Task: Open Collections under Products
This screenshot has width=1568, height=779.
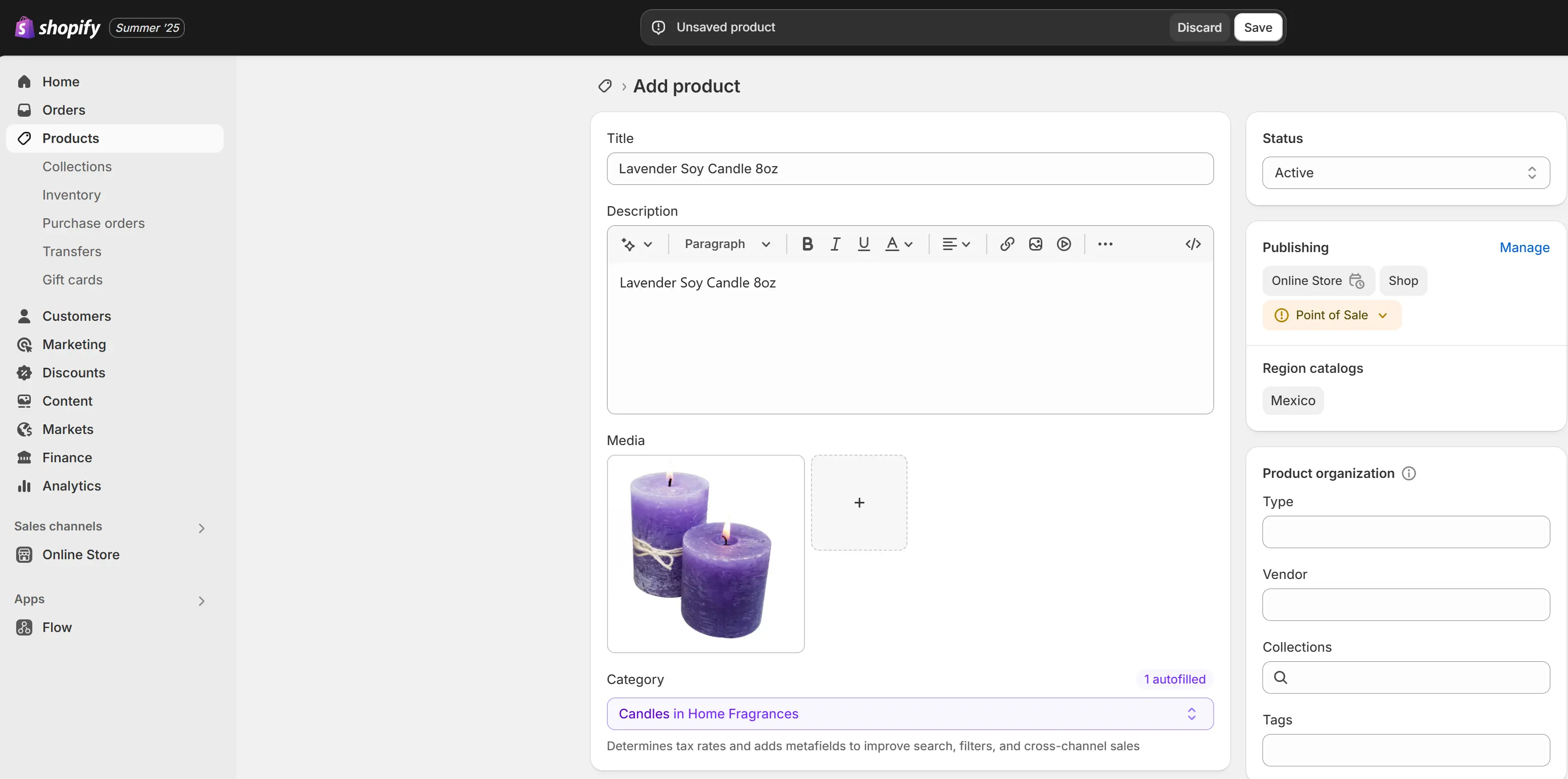Action: pos(77,166)
